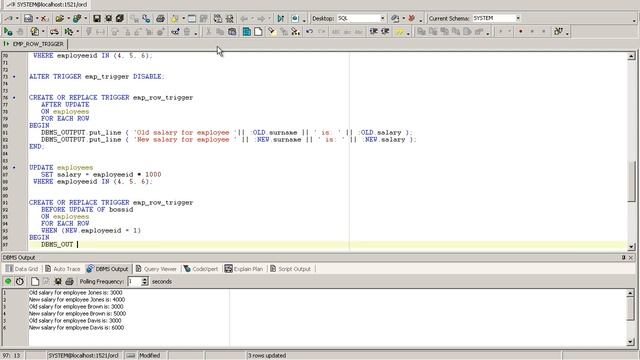Click the new connection plug icon
640x360 pixels.
tap(9, 18)
